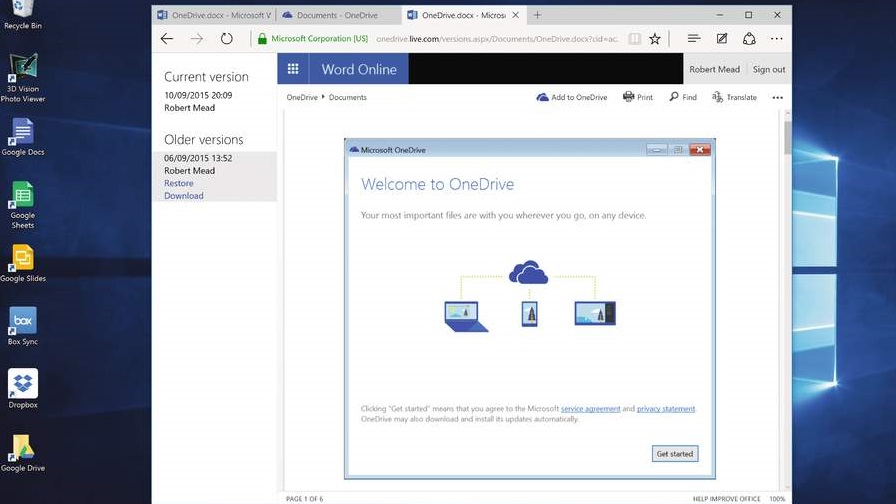
Task: Make a web note with pen icon
Action: [x=722, y=39]
